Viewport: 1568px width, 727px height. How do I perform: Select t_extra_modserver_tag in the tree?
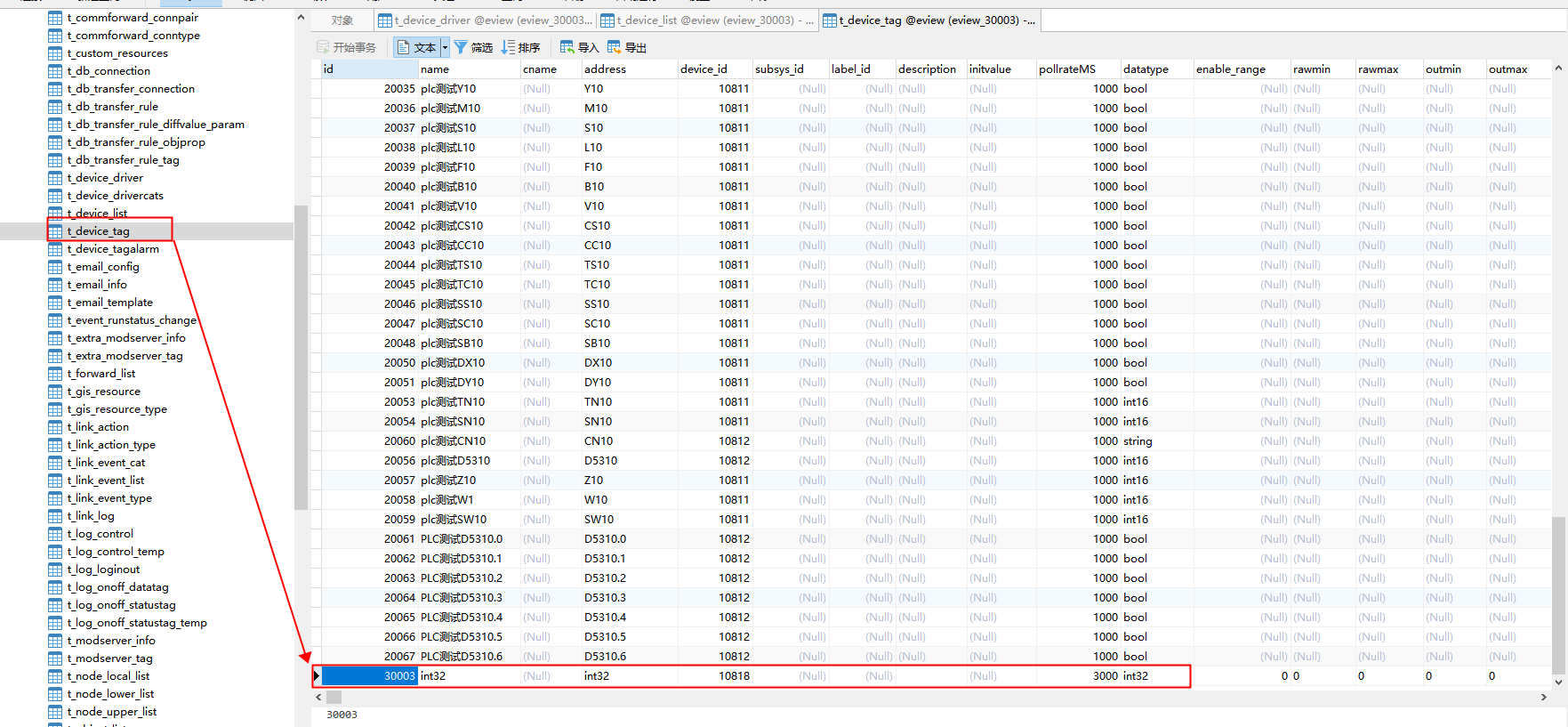pos(125,356)
